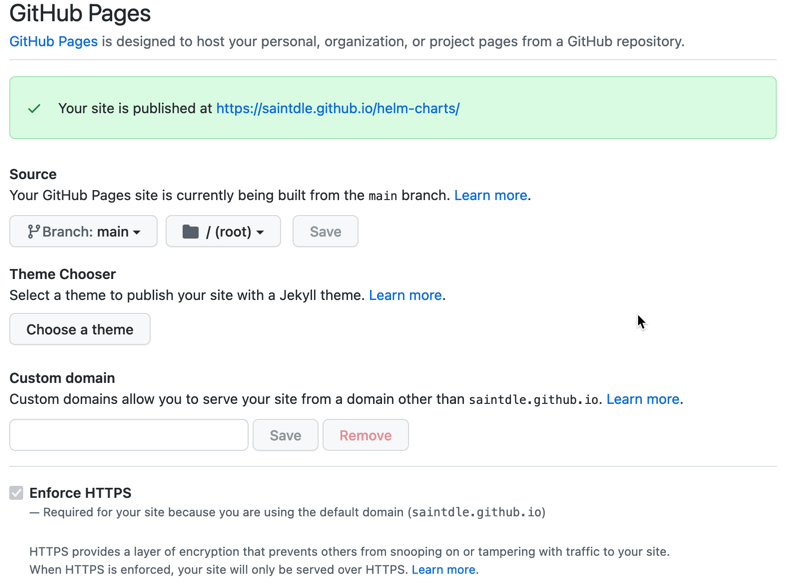Screen dimensions: 788x583
Task: Open Learn more link in Custom domain
Action: point(643,399)
